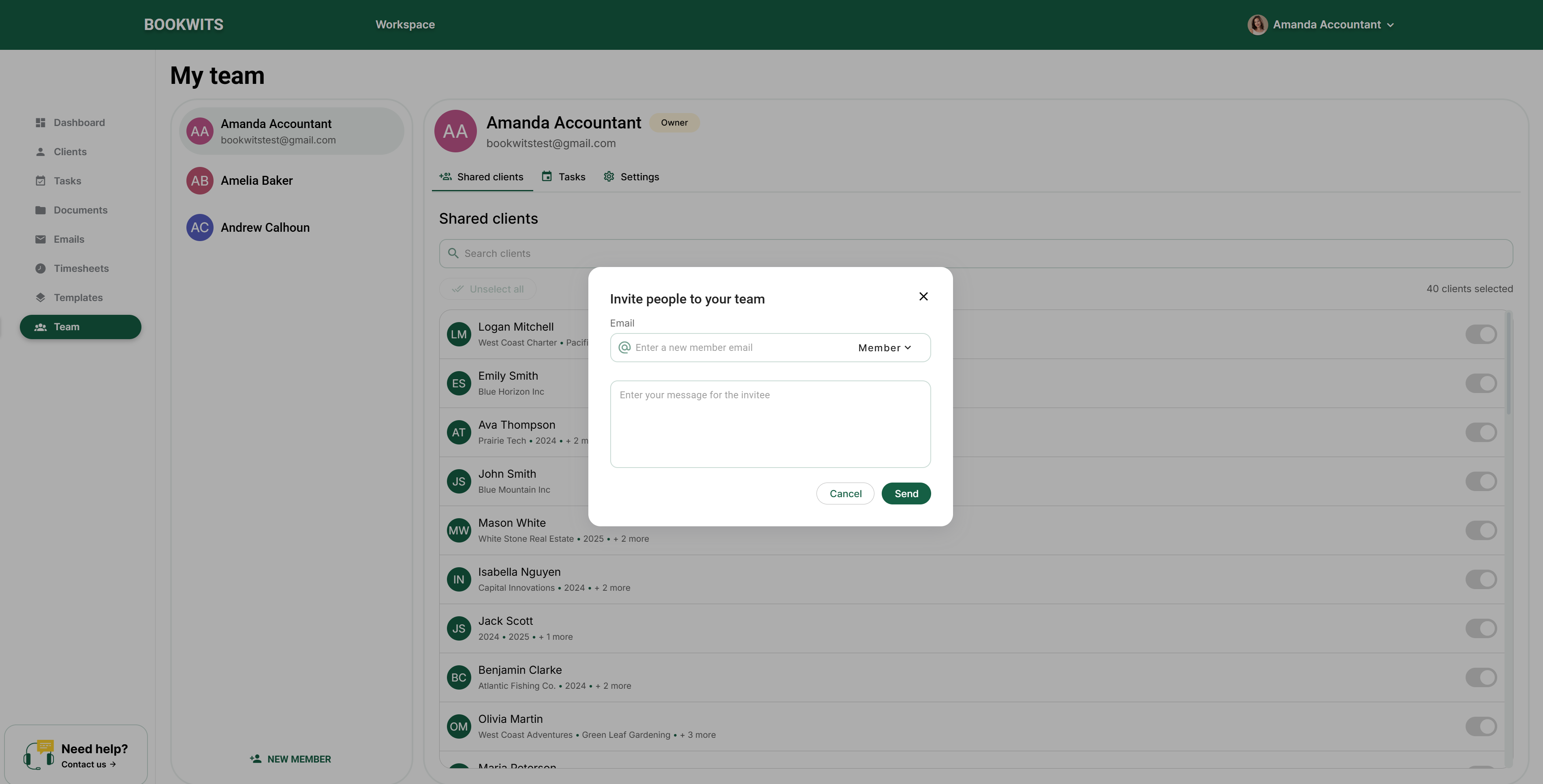Toggle Logan Mitchell's shared client switch
This screenshot has height=784, width=1543.
[1481, 334]
